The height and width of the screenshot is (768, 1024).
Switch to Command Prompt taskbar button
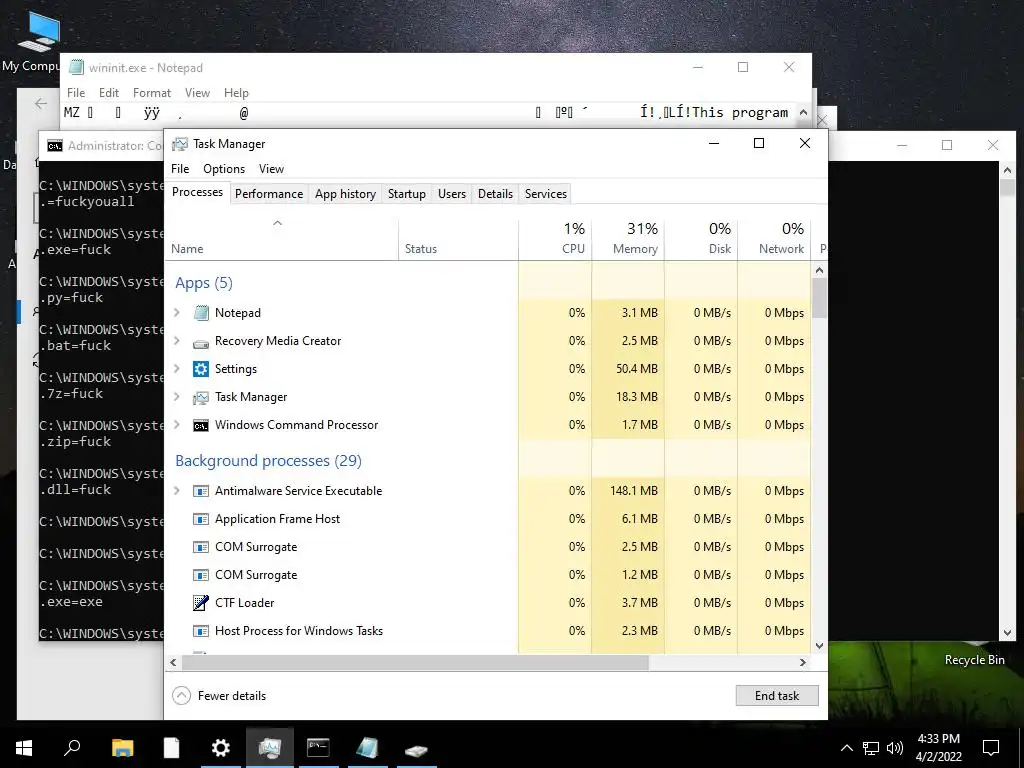[318, 748]
